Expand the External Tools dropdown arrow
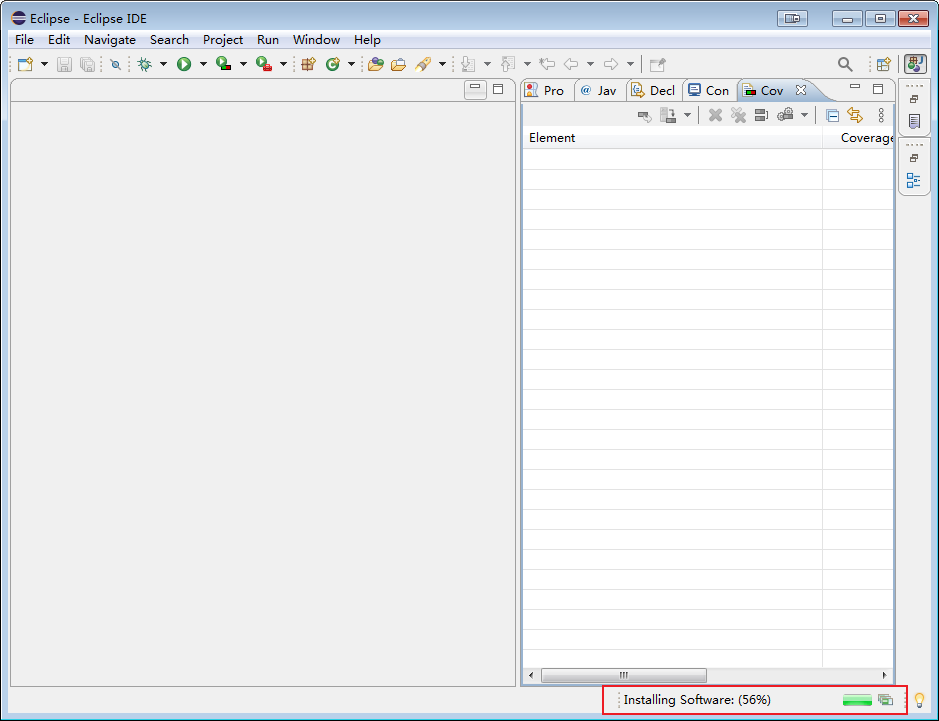939x721 pixels. click(x=283, y=64)
